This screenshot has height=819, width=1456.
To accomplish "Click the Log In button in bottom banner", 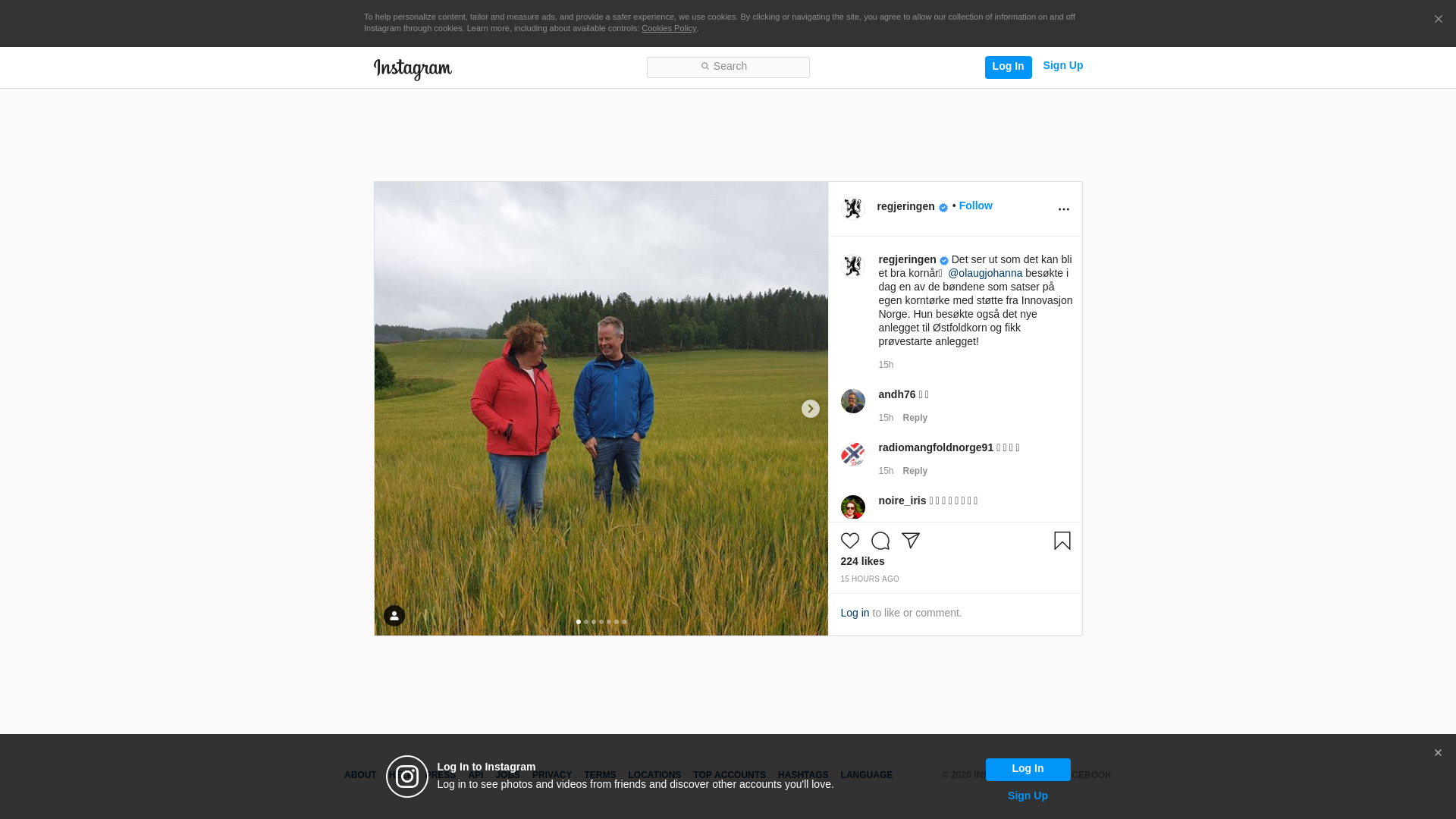I will coord(1028,769).
